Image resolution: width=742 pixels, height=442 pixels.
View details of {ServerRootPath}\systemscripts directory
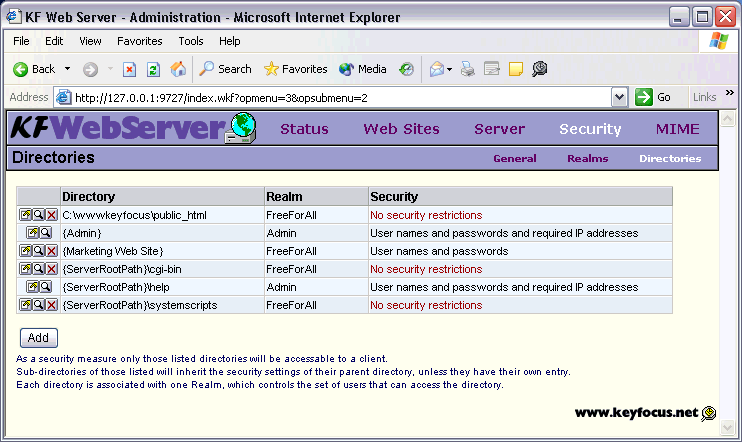point(38,305)
